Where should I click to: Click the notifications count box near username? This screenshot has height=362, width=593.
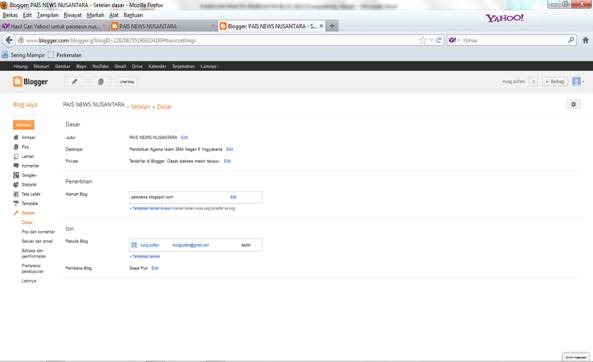[x=533, y=81]
